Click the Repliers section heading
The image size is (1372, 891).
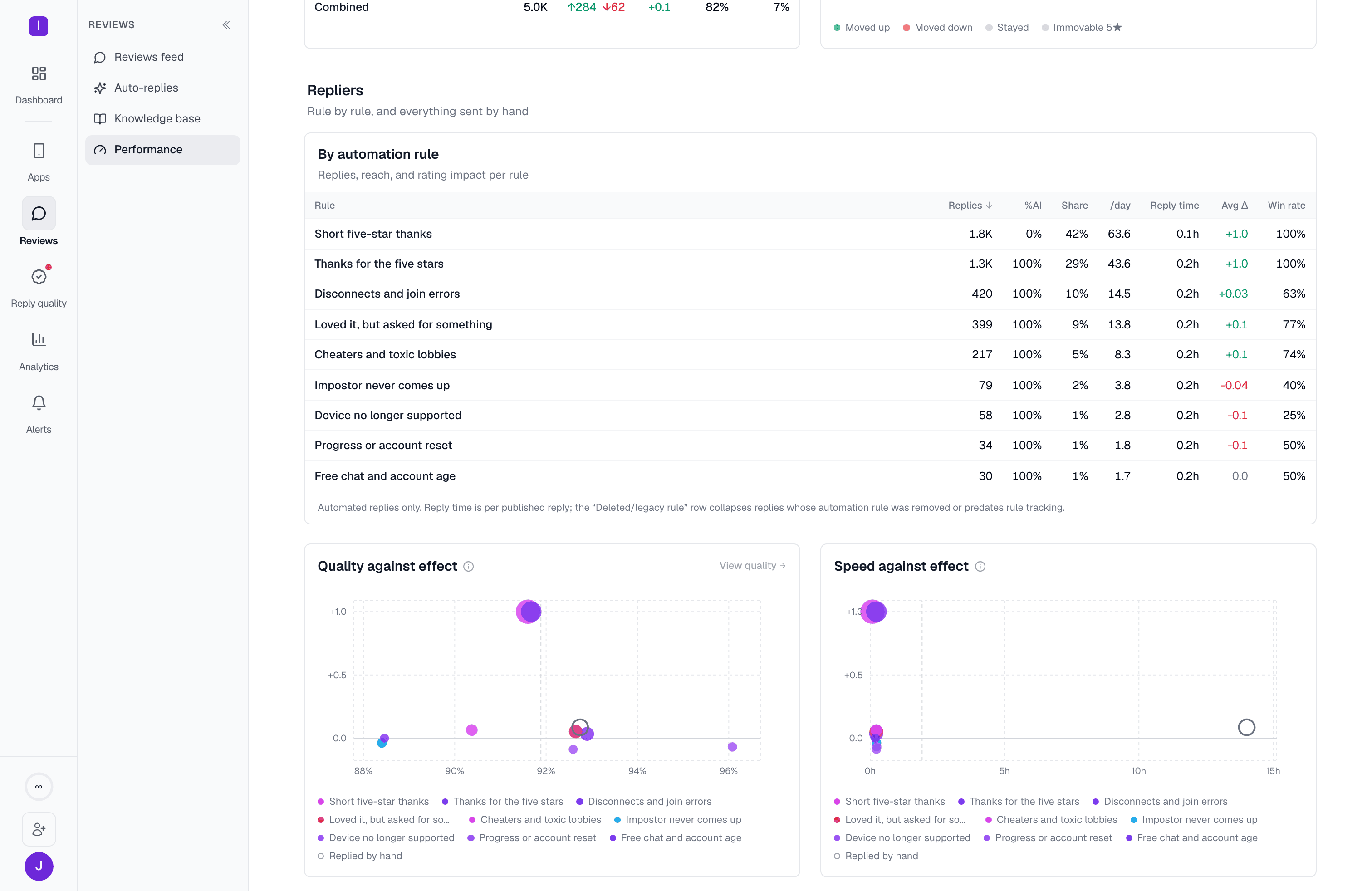click(x=335, y=90)
